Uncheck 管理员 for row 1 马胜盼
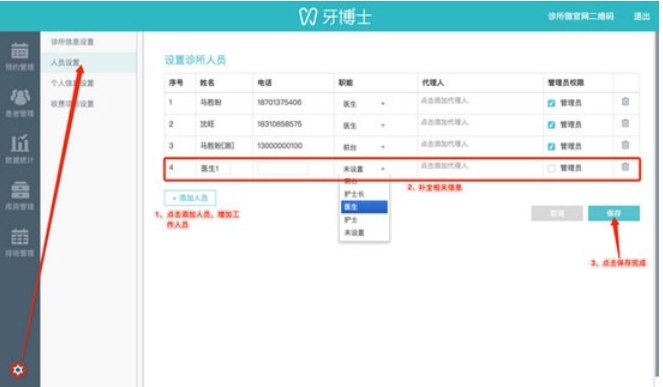The width and height of the screenshot is (663, 387). pos(551,103)
